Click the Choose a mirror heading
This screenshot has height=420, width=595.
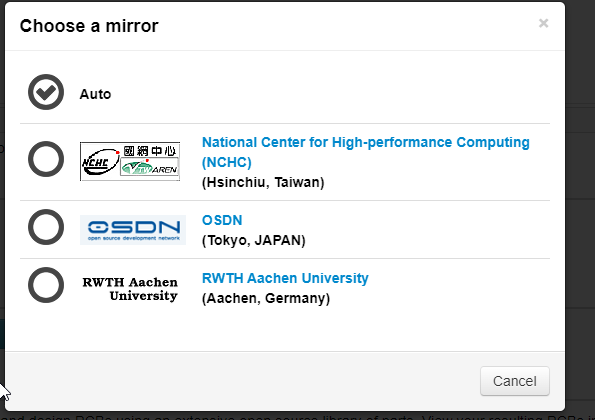(x=89, y=26)
